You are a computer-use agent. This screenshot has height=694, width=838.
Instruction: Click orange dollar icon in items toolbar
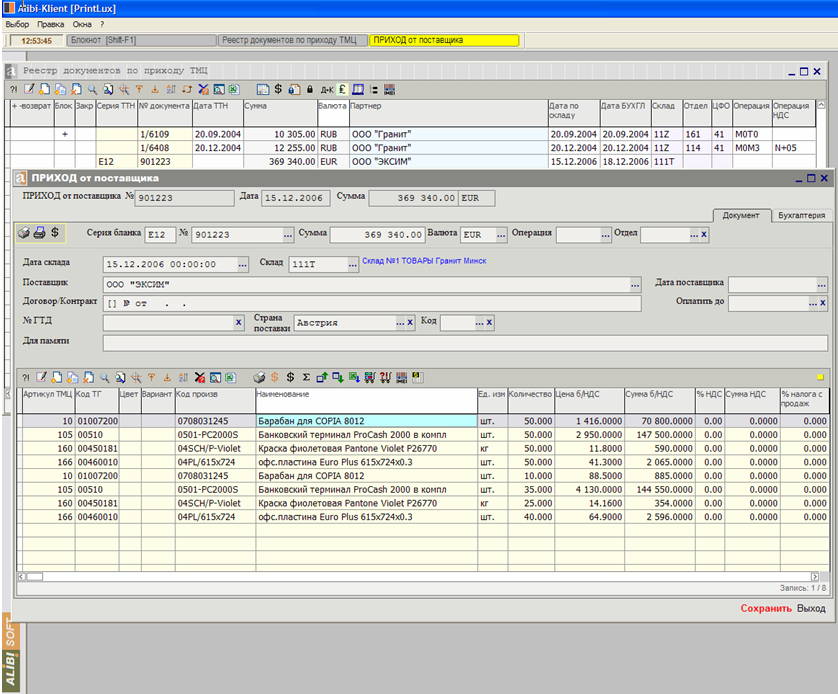[x=275, y=377]
